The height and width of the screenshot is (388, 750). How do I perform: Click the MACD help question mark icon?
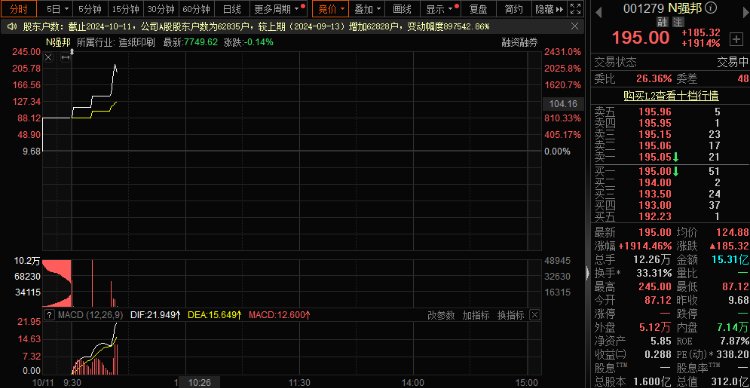(50, 315)
